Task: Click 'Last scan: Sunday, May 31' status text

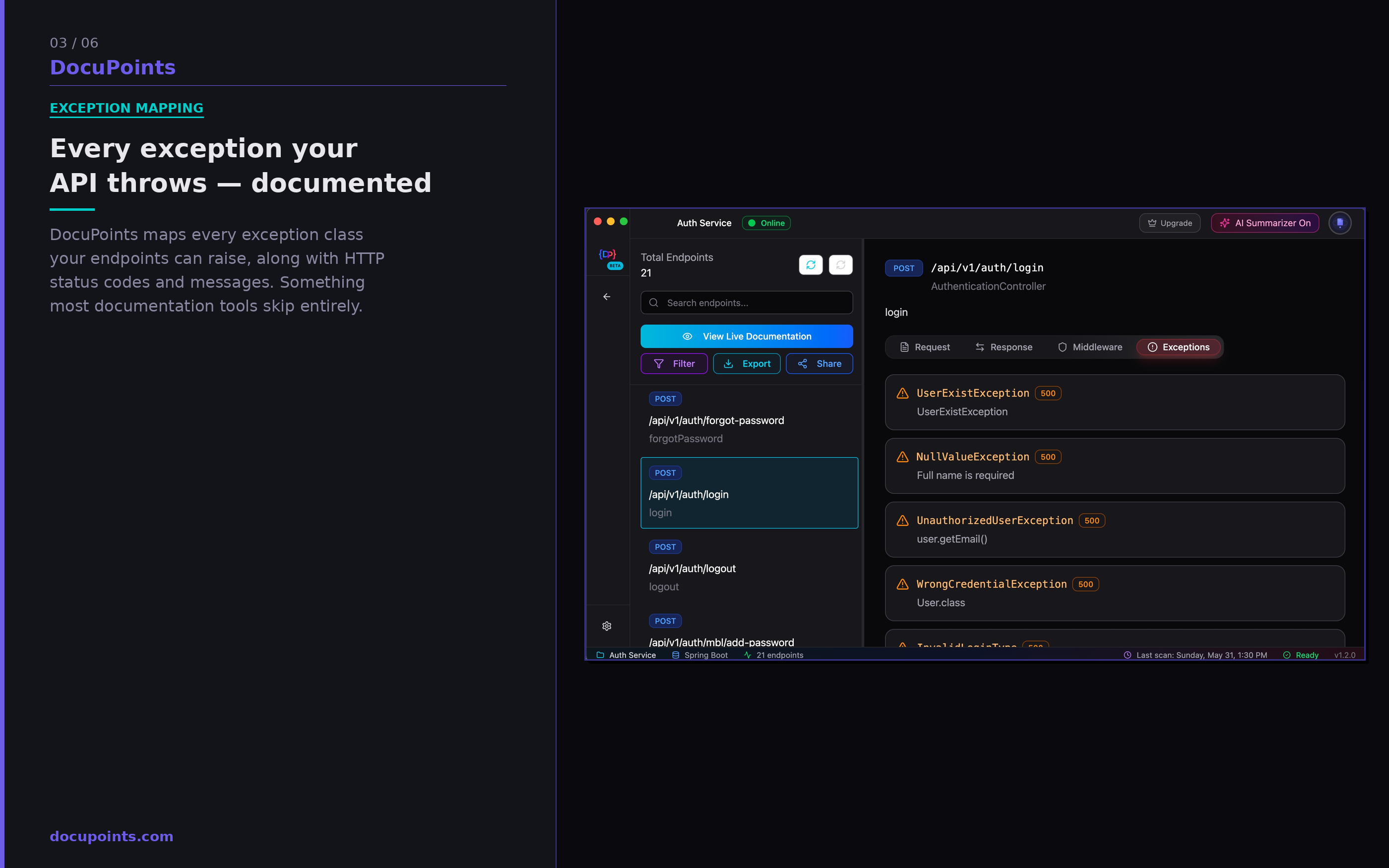Action: [x=1201, y=655]
